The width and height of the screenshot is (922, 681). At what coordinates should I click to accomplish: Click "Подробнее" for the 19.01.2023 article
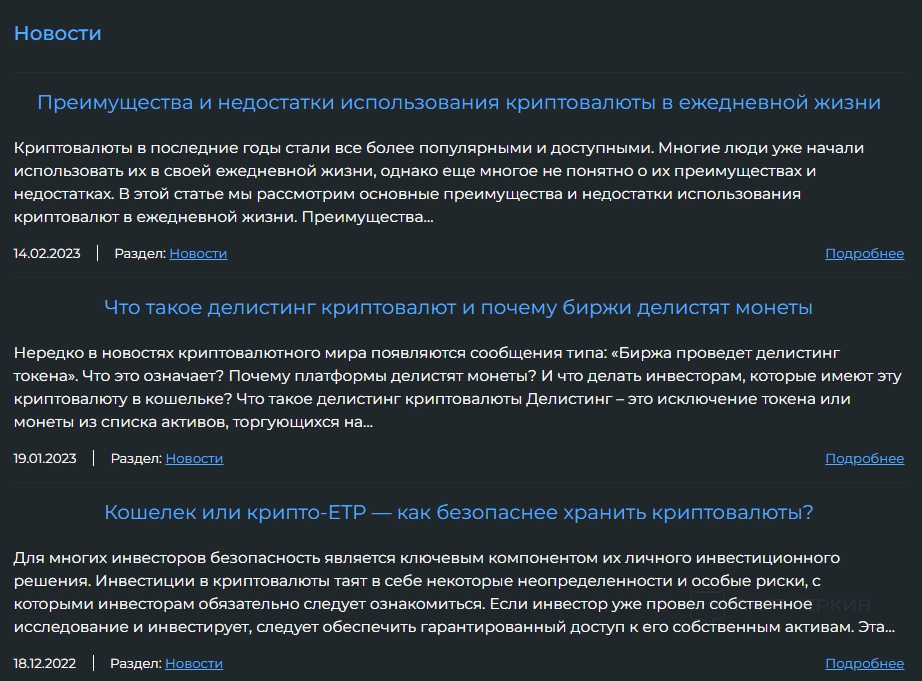click(x=864, y=459)
